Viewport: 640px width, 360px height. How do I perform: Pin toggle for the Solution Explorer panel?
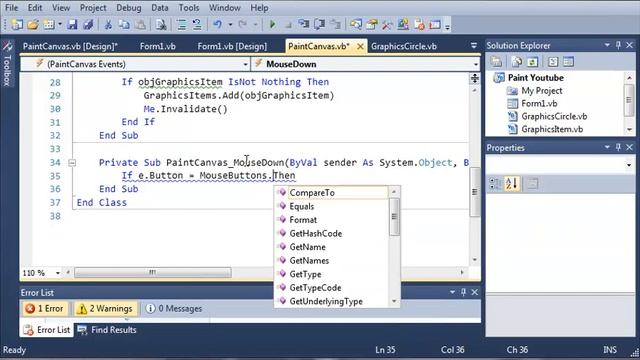618,45
